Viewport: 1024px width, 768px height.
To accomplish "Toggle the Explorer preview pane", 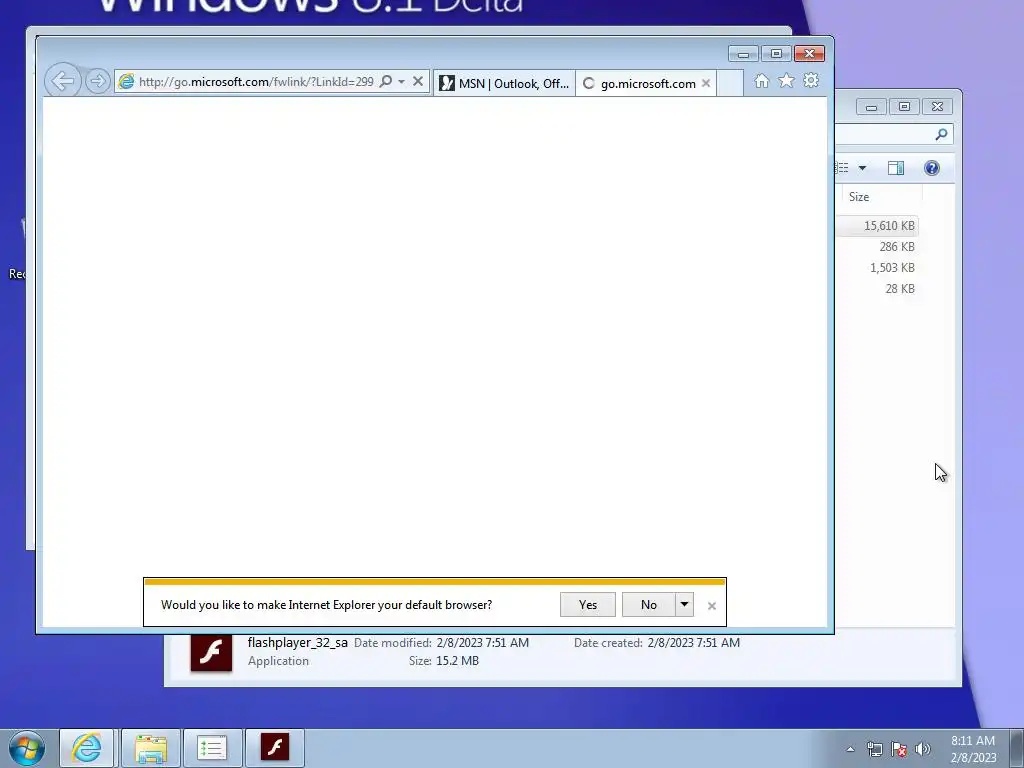I will tap(896, 168).
